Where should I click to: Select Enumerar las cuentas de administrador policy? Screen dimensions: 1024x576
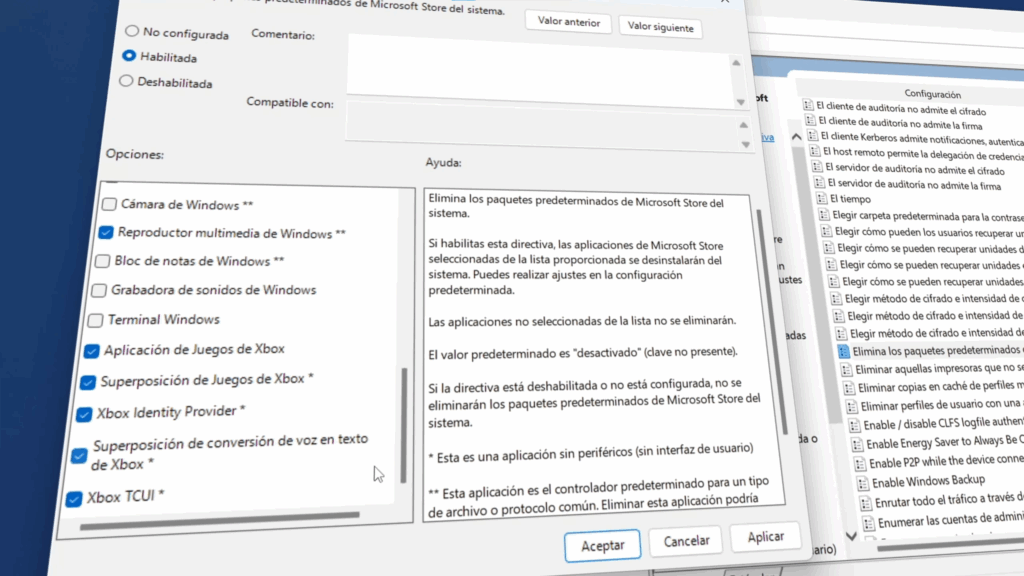[x=951, y=520]
